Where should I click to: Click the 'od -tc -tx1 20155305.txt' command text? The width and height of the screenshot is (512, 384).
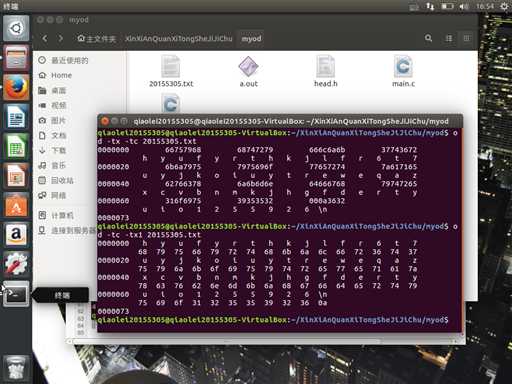[149, 235]
